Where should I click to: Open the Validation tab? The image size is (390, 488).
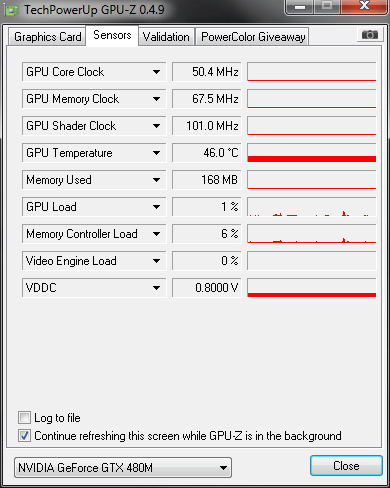click(166, 37)
